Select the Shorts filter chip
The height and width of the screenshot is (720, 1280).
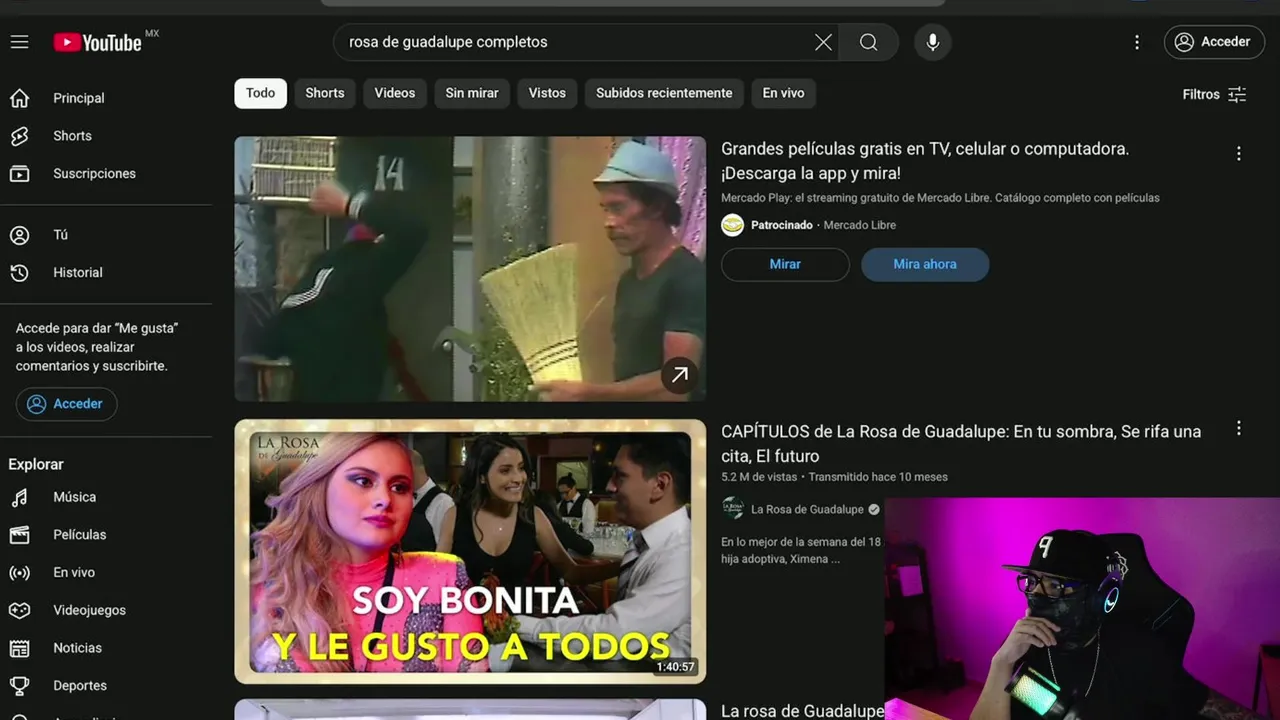pos(325,93)
